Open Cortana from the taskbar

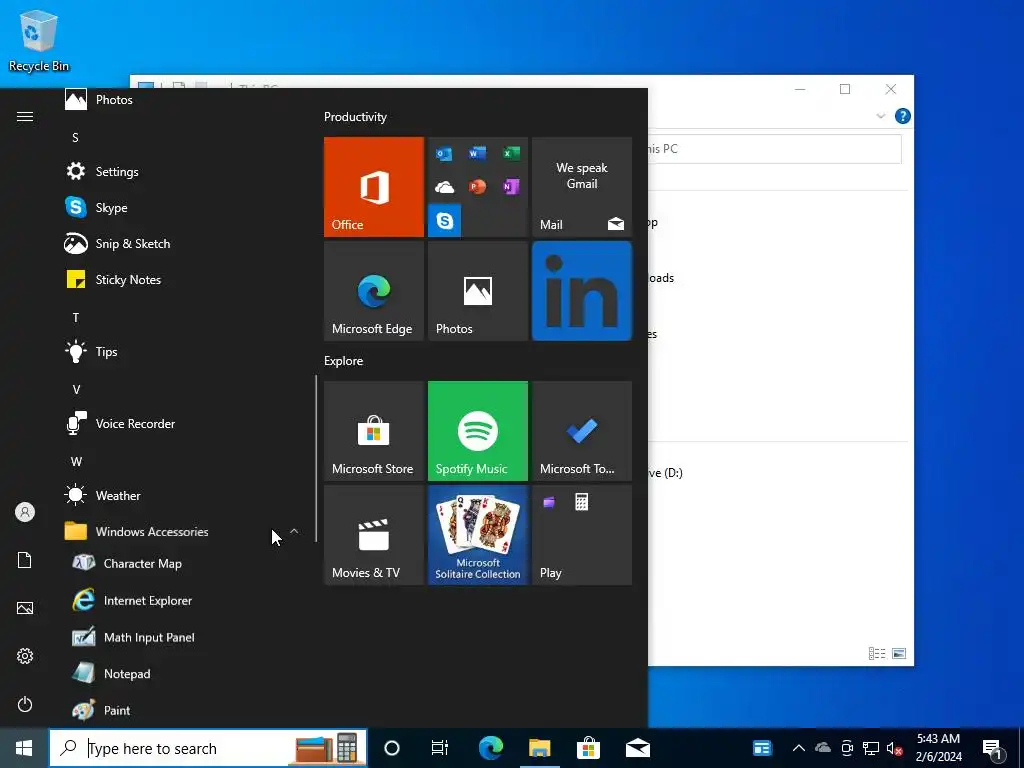click(x=392, y=748)
